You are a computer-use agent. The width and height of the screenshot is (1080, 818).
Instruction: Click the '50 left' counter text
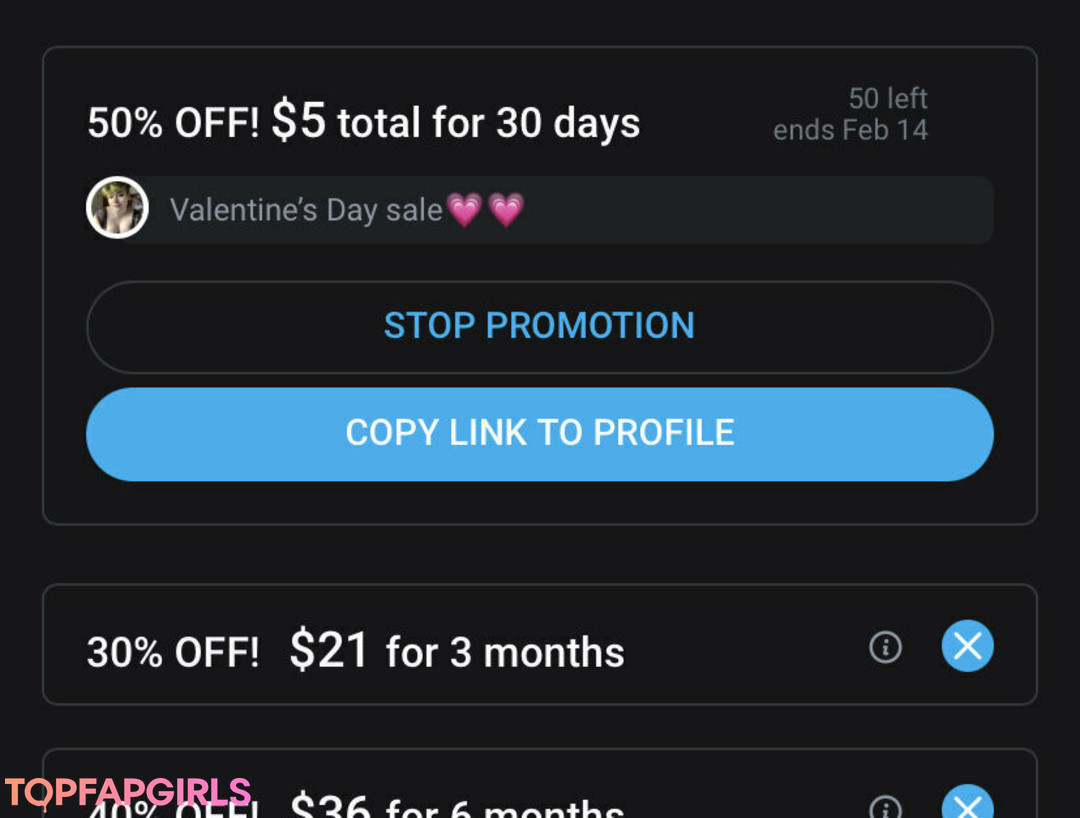888,98
